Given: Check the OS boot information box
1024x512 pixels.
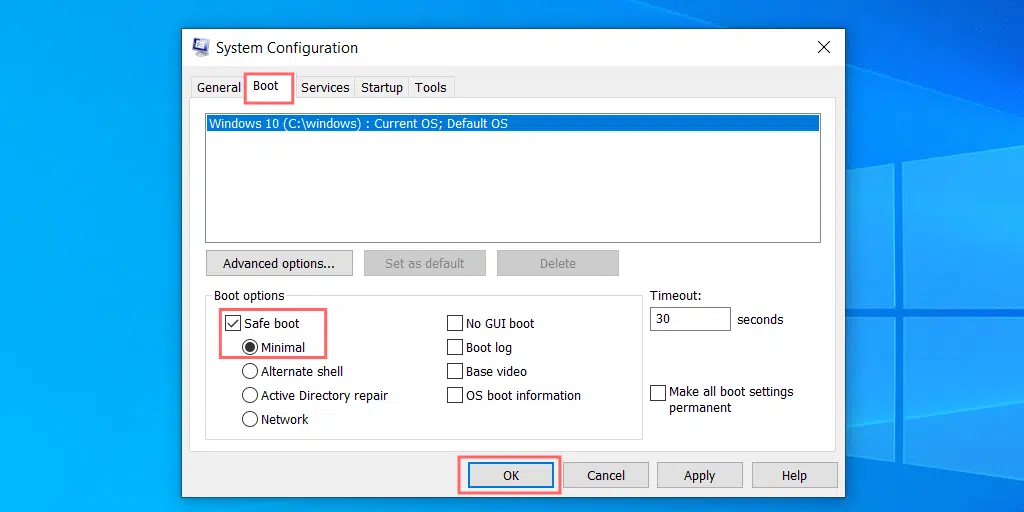Looking at the screenshot, I should pos(455,395).
